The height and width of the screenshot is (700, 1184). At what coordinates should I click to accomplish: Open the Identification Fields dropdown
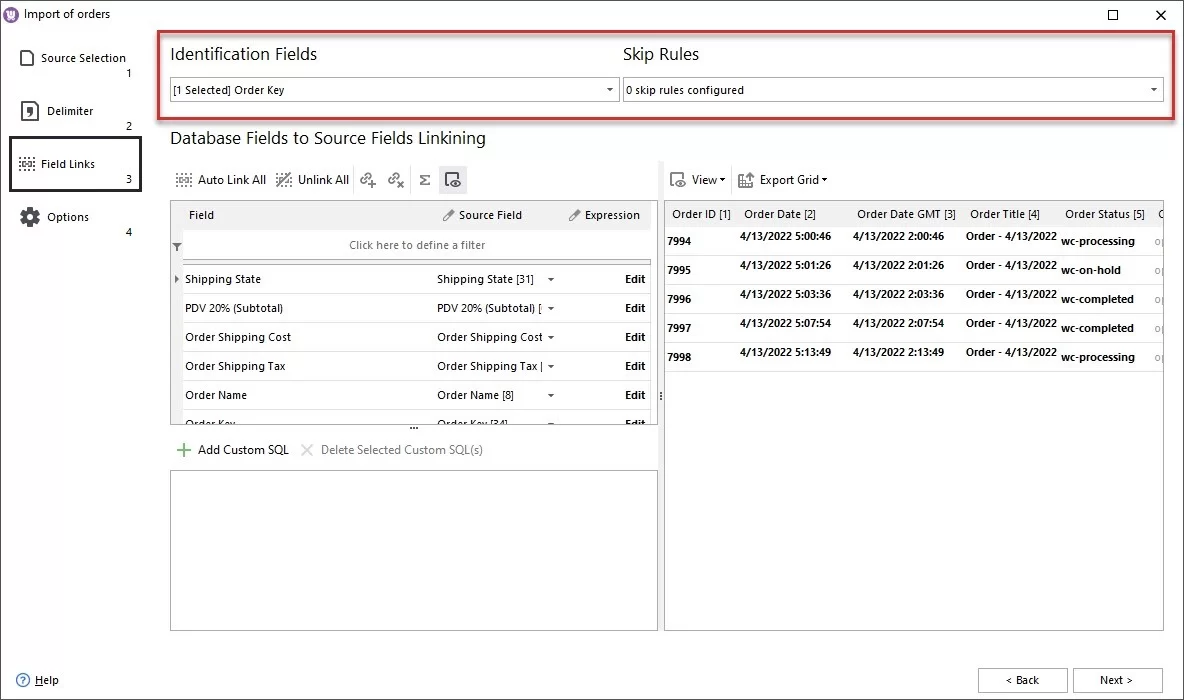click(610, 89)
